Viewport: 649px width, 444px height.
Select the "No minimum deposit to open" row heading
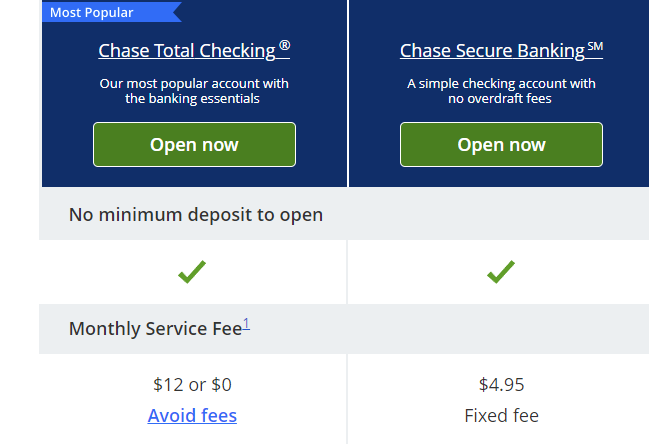(195, 215)
